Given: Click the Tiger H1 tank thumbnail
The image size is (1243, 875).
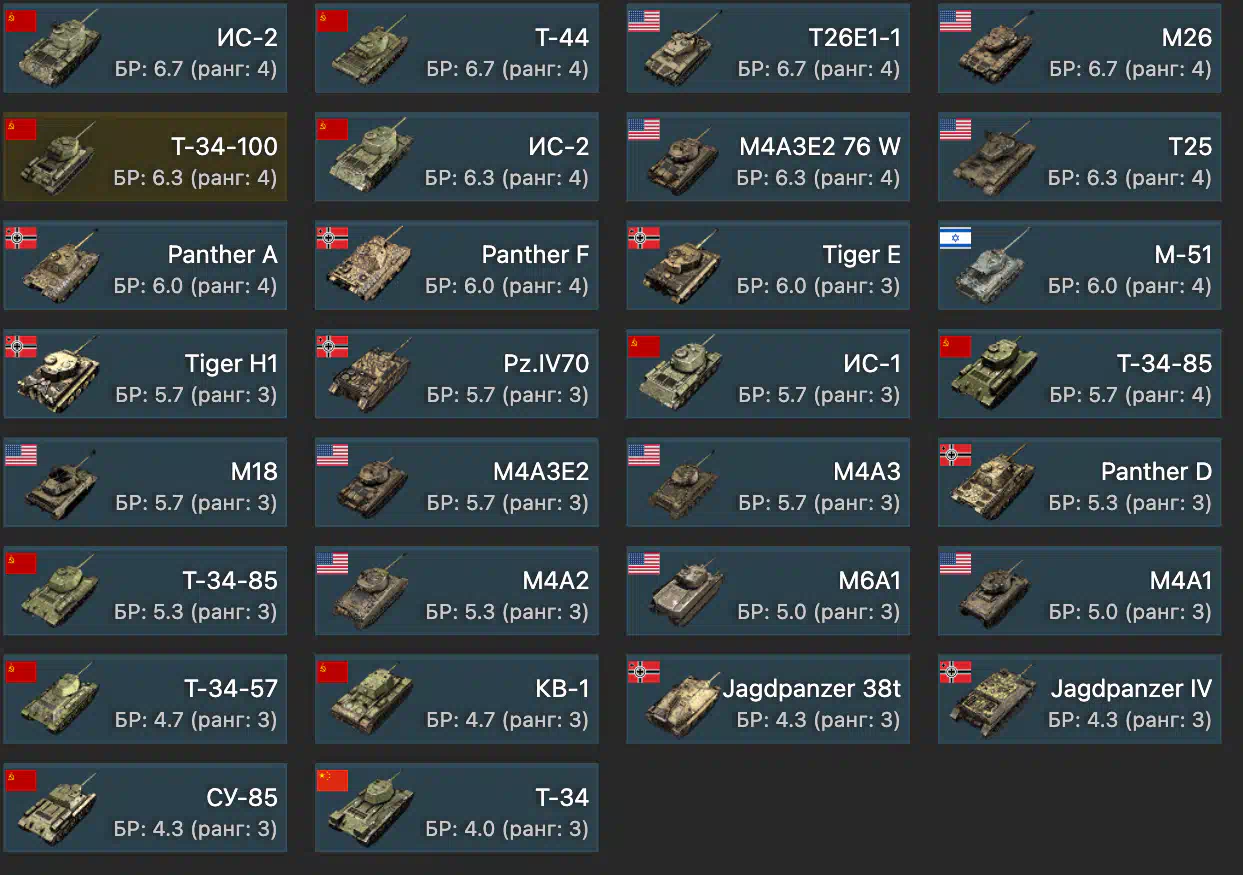Looking at the screenshot, I should pyautogui.click(x=58, y=372).
